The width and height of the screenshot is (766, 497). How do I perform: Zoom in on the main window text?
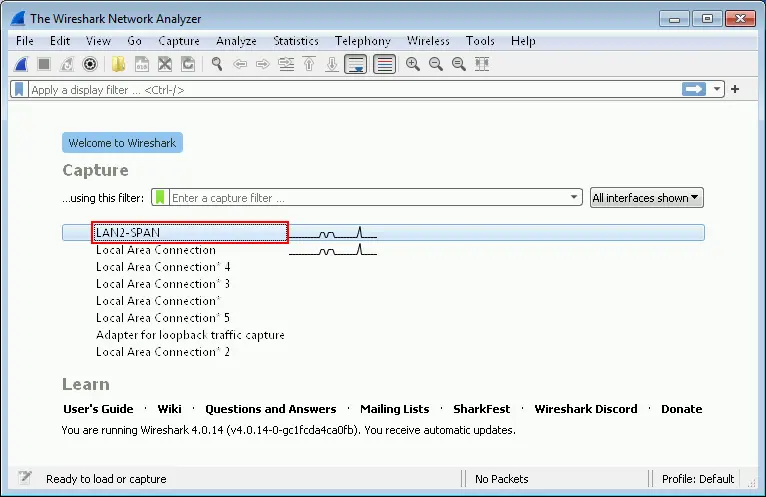click(413, 64)
